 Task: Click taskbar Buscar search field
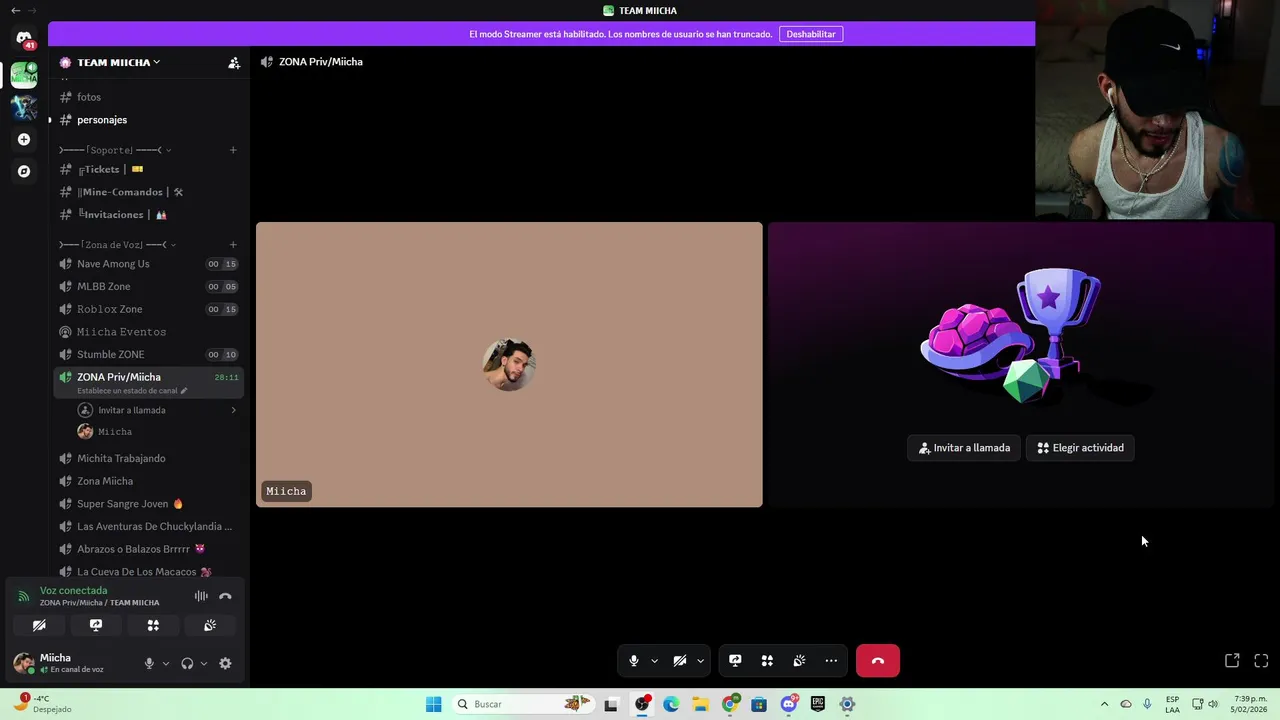[x=522, y=704]
